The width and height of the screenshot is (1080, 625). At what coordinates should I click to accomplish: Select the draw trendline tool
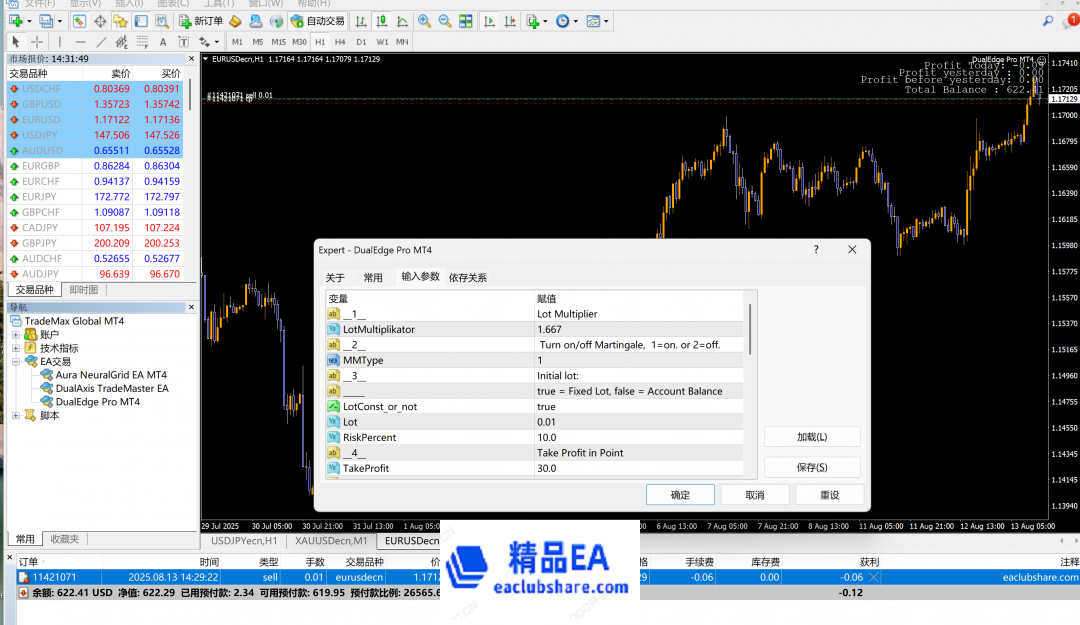pos(102,42)
